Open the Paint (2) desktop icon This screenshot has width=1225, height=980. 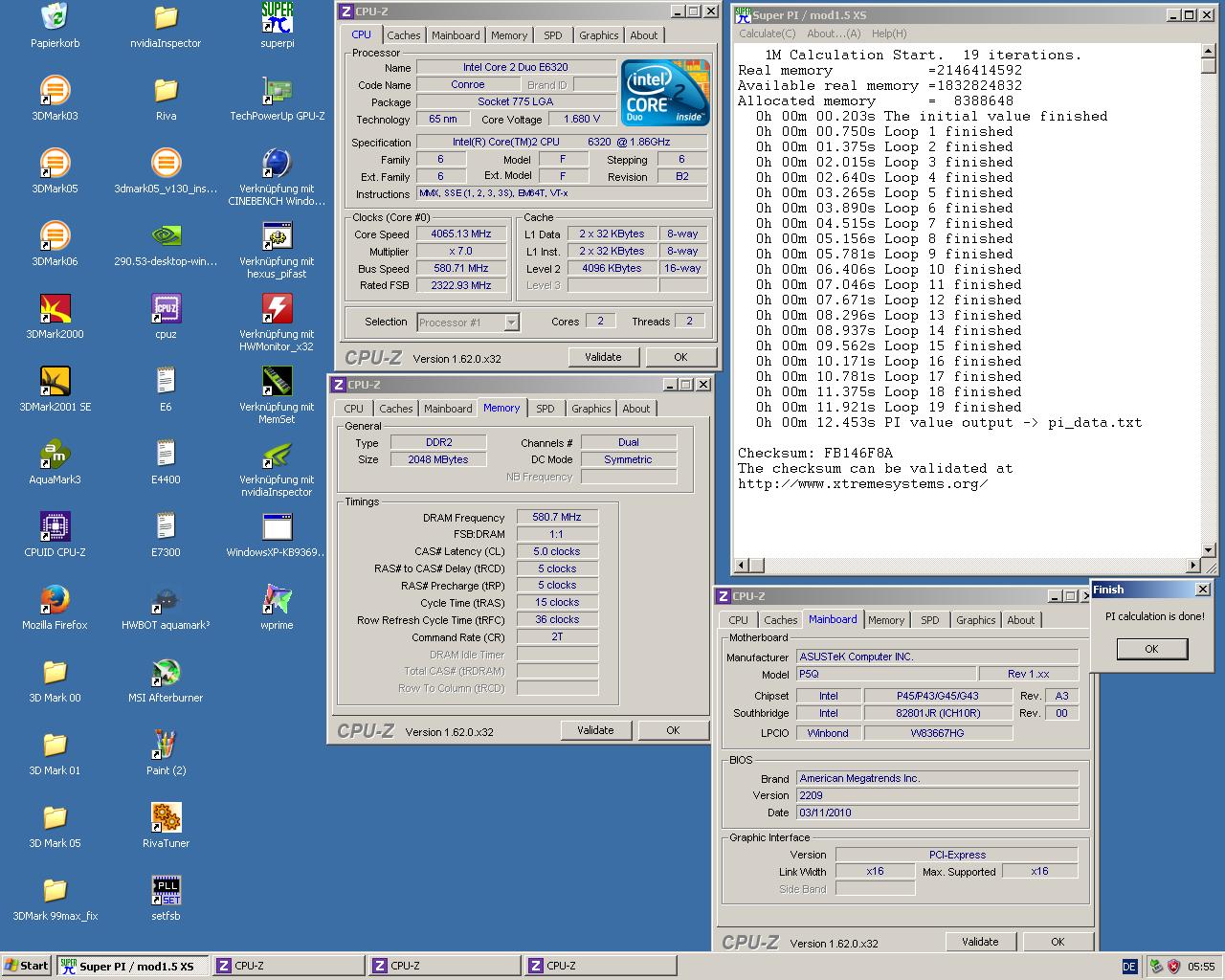click(x=166, y=745)
